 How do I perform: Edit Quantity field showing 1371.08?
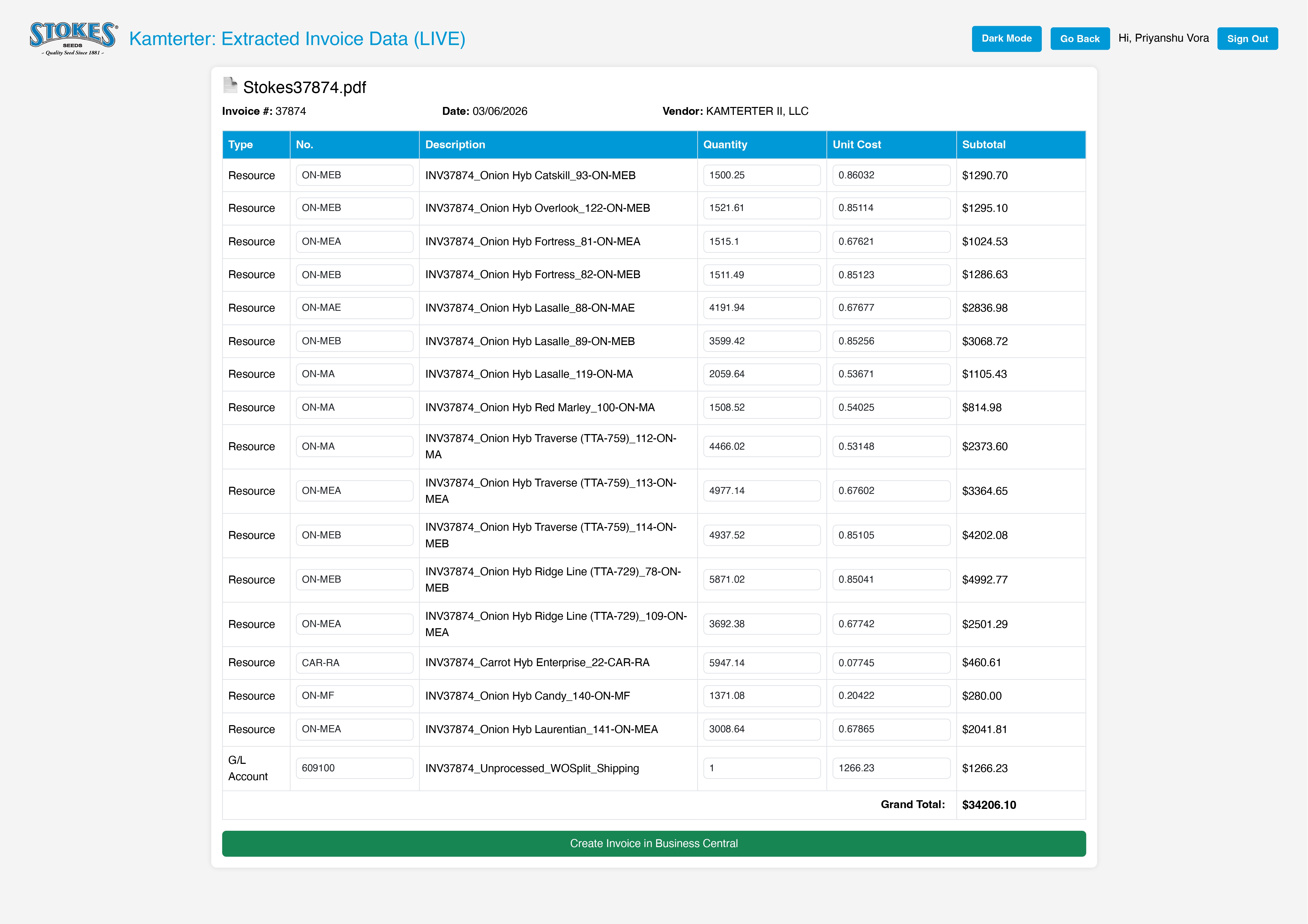pos(762,696)
